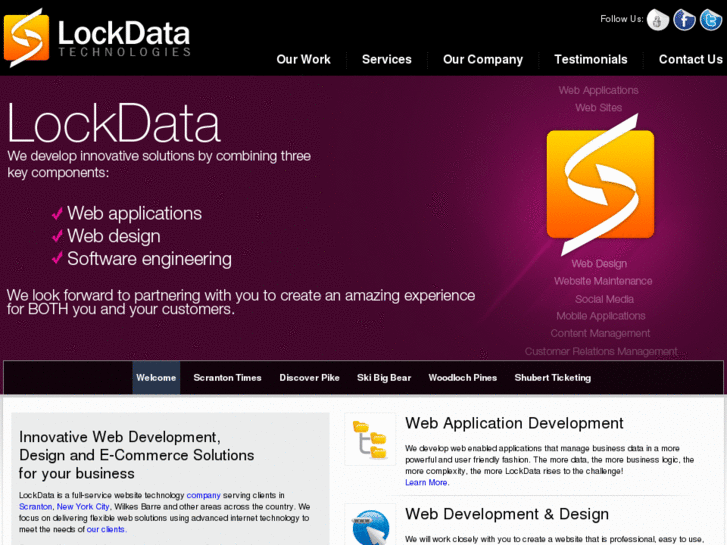Click the Social Media tag text
Image resolution: width=727 pixels, height=545 pixels.
[604, 299]
